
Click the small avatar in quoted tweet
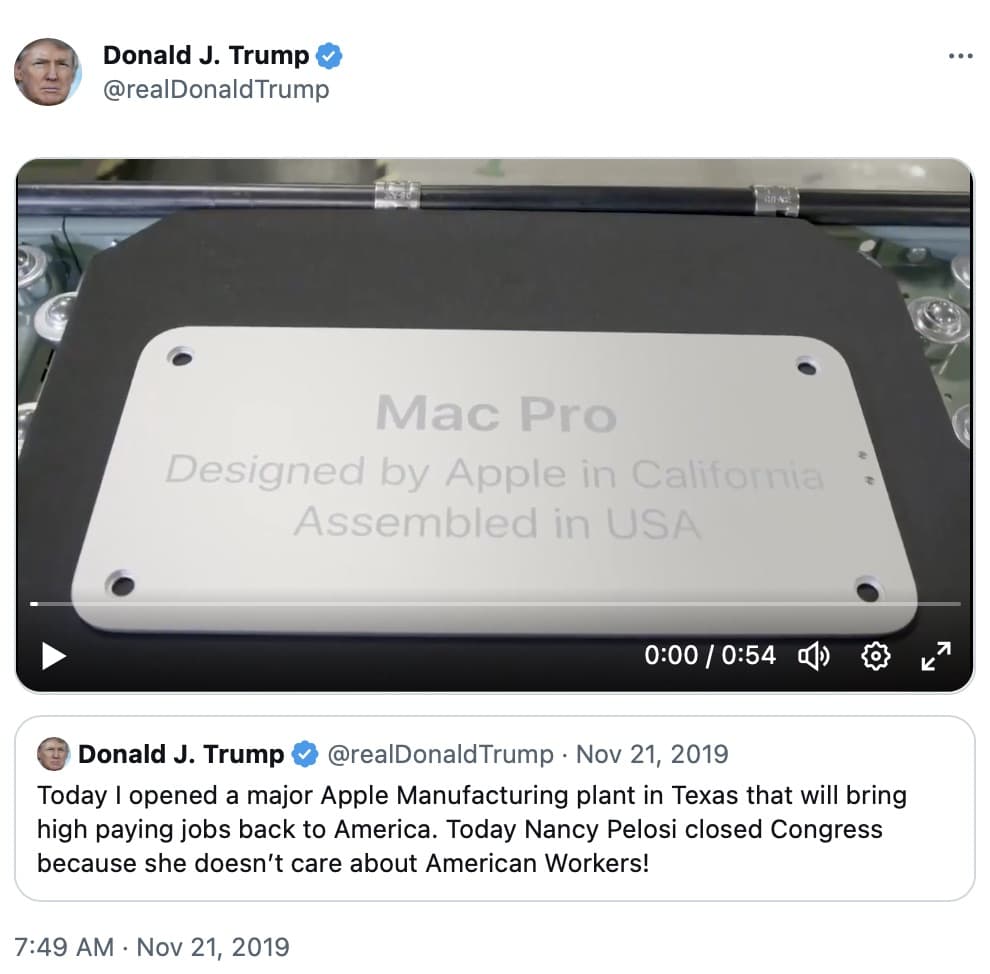53,754
